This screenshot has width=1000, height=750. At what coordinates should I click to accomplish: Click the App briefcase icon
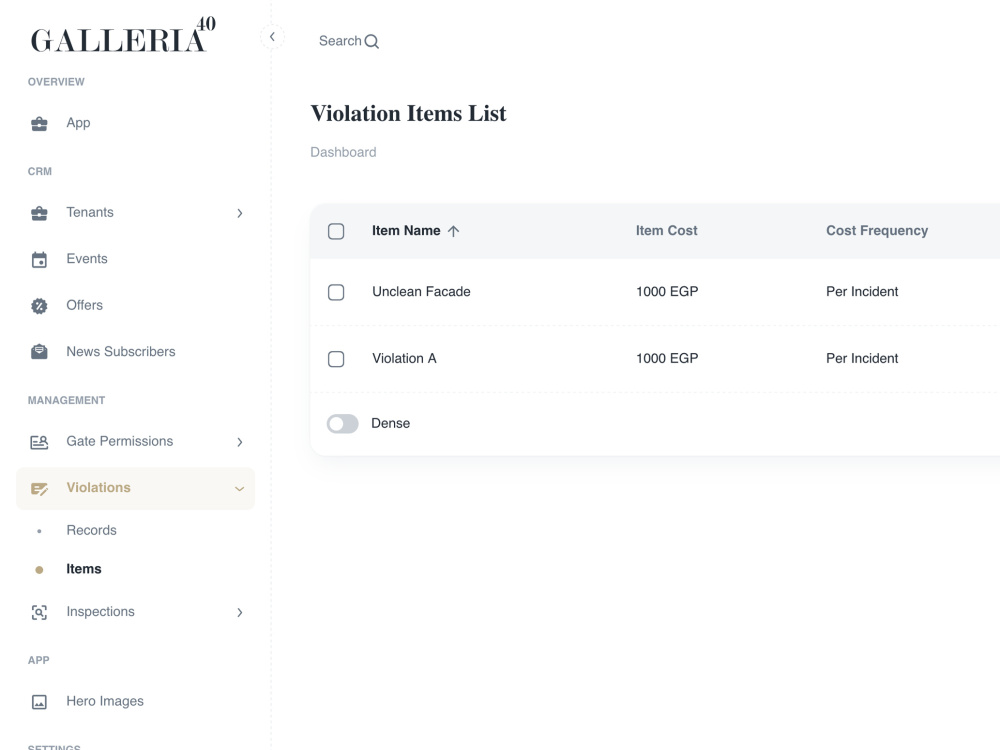coord(39,123)
